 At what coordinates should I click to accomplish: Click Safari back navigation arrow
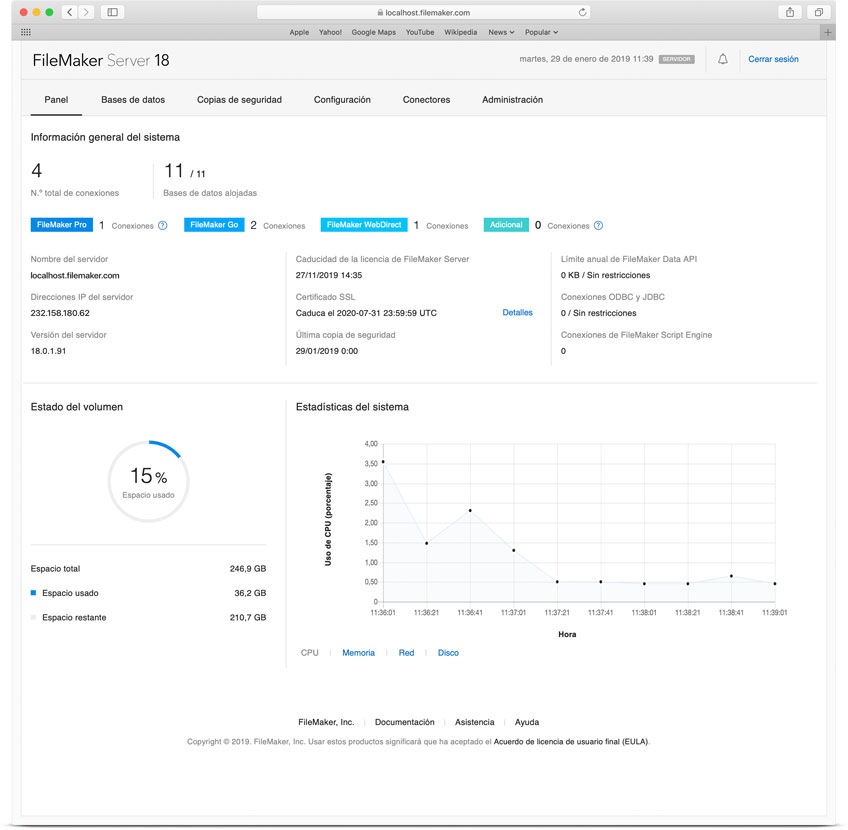(69, 12)
